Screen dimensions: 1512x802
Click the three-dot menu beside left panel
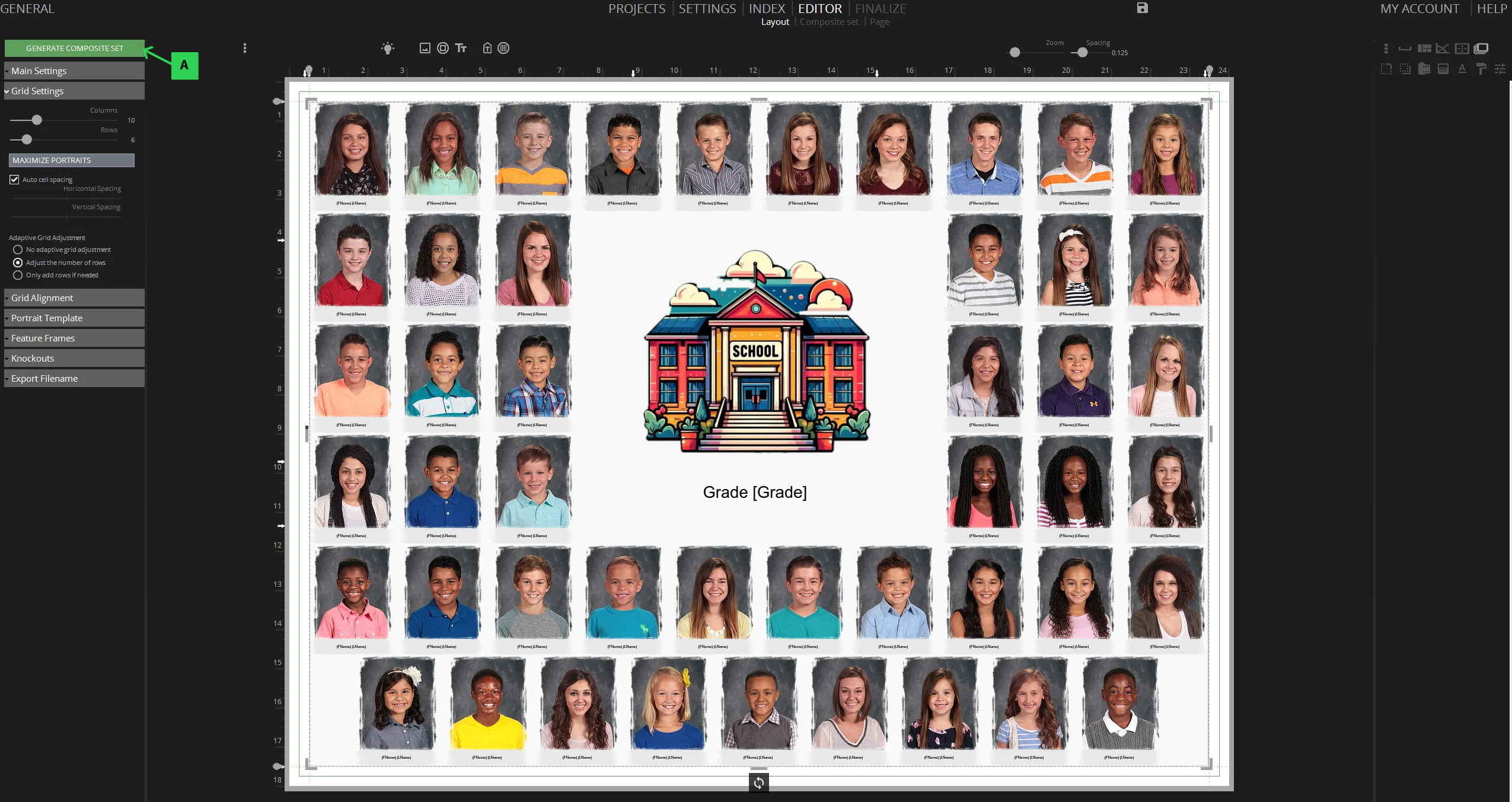click(244, 49)
